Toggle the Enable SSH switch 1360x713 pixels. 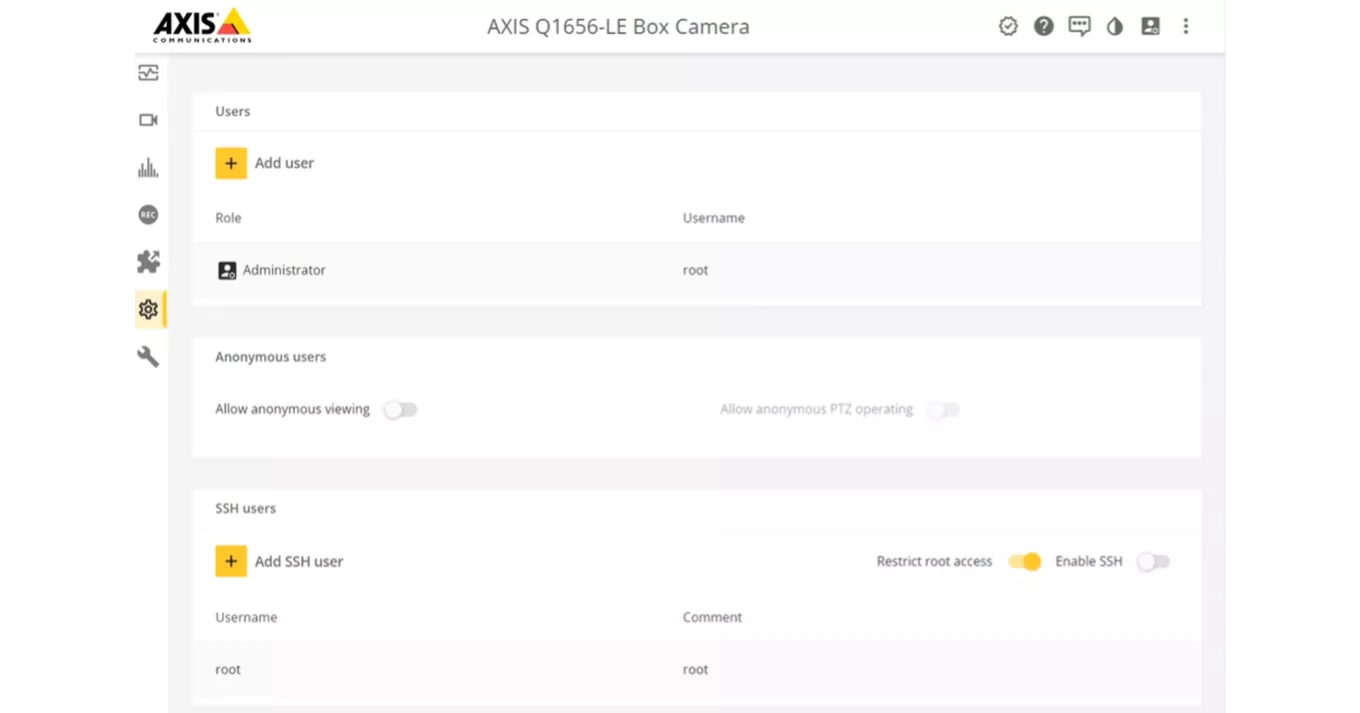pos(1153,561)
